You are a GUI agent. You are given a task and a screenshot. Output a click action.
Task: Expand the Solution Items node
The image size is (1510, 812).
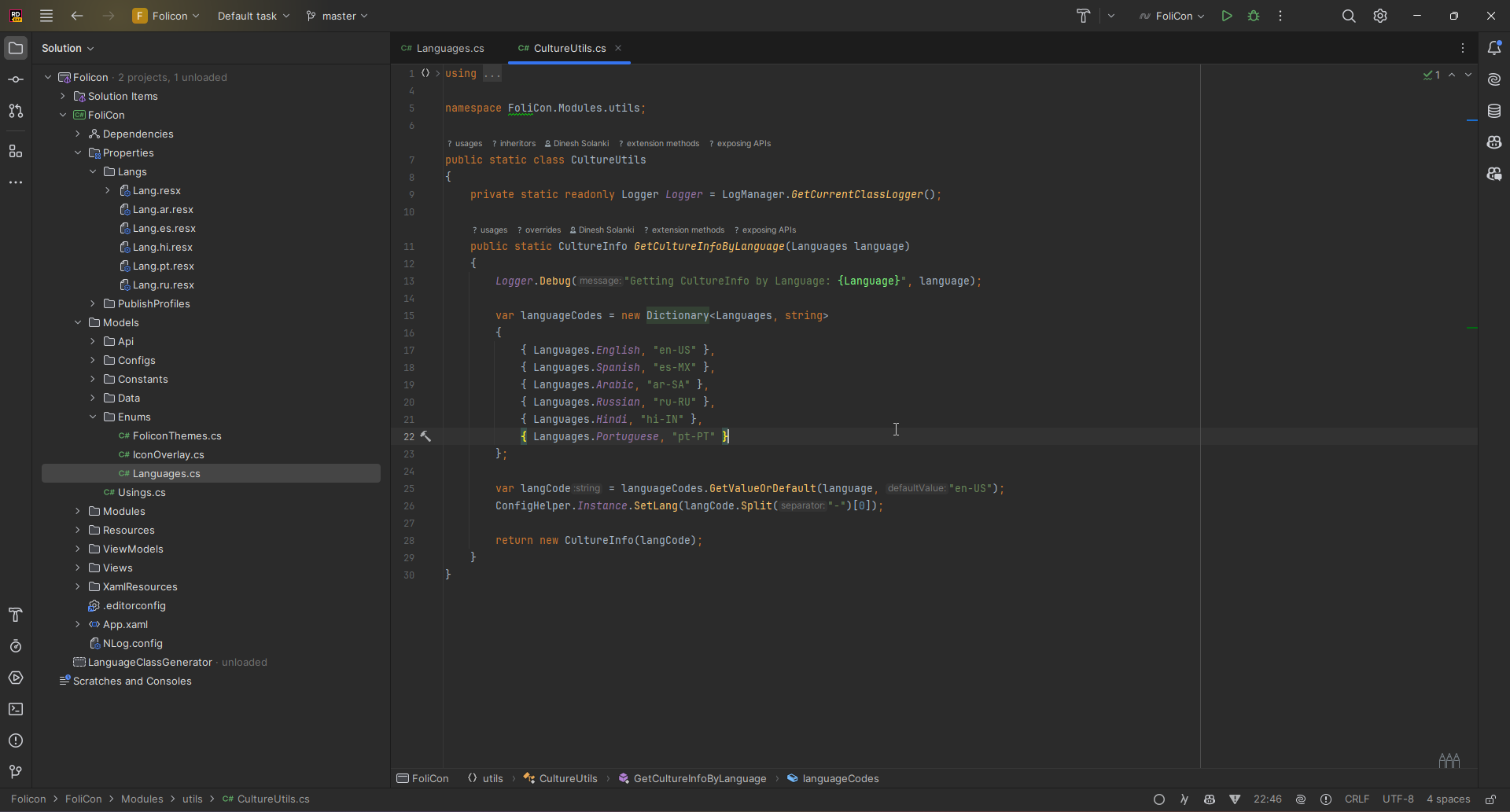(x=63, y=96)
